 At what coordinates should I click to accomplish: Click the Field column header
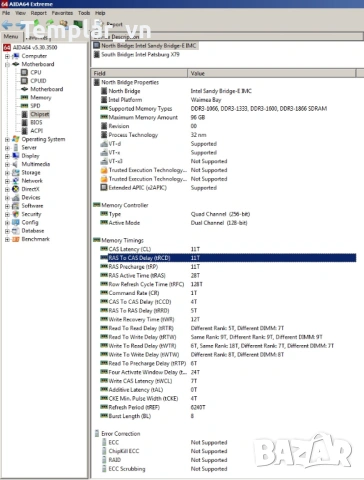(139, 73)
